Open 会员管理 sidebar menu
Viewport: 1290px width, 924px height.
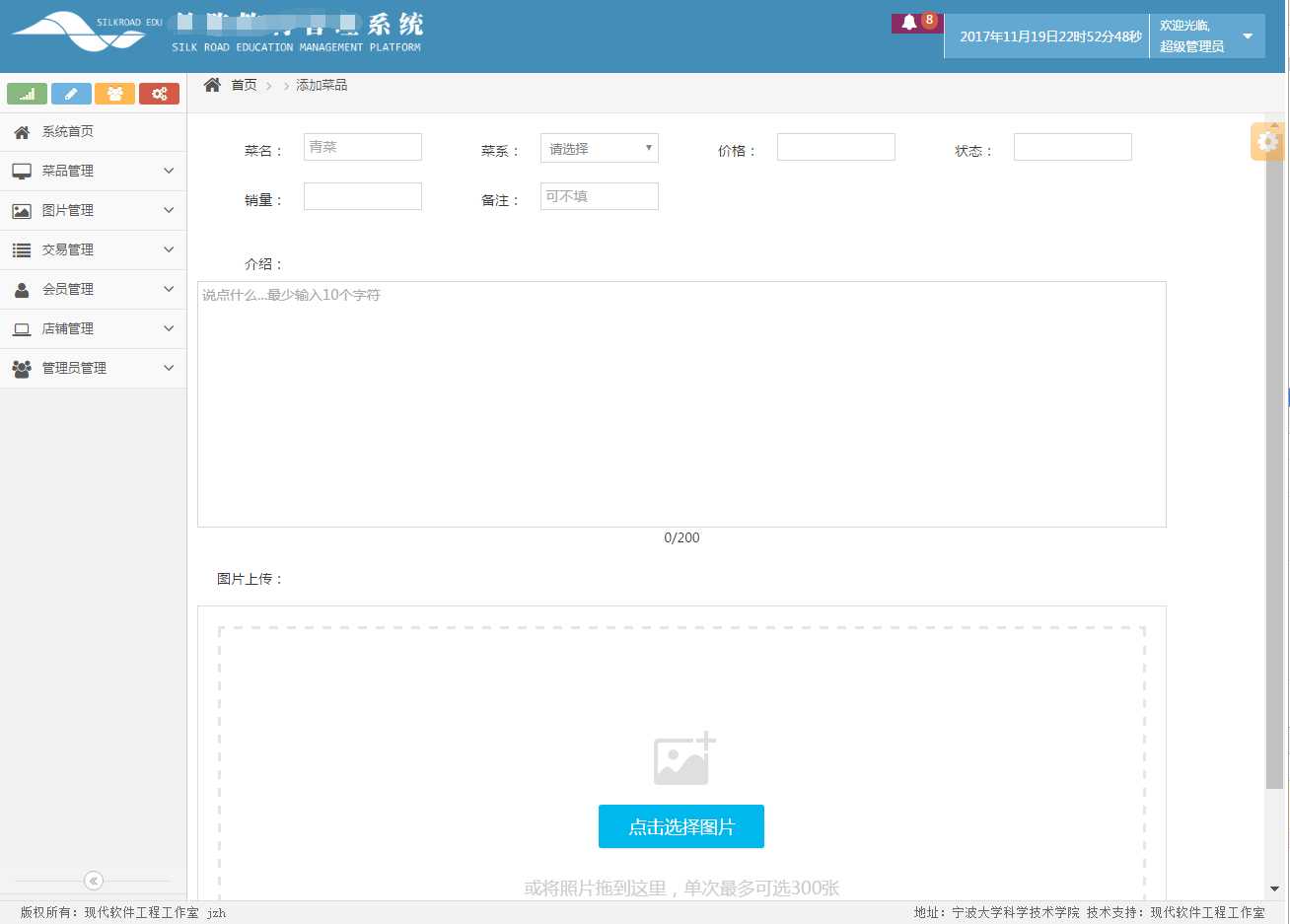tap(93, 289)
